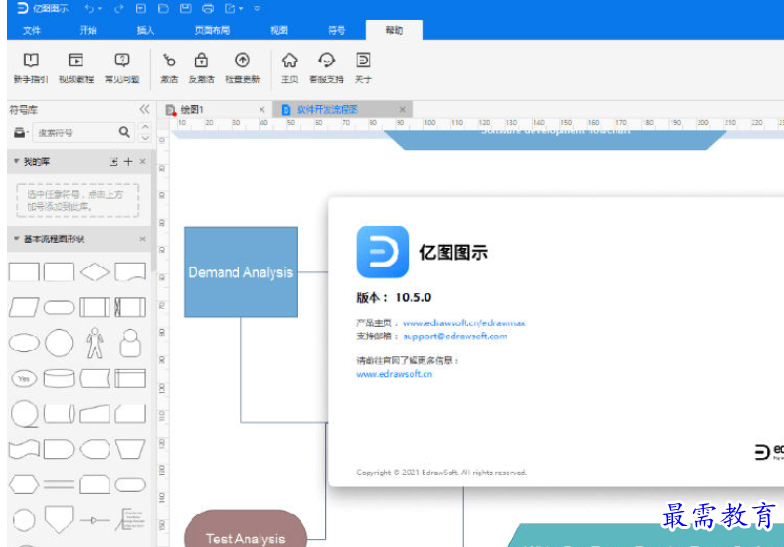Go to 主页 home page icon

point(290,68)
